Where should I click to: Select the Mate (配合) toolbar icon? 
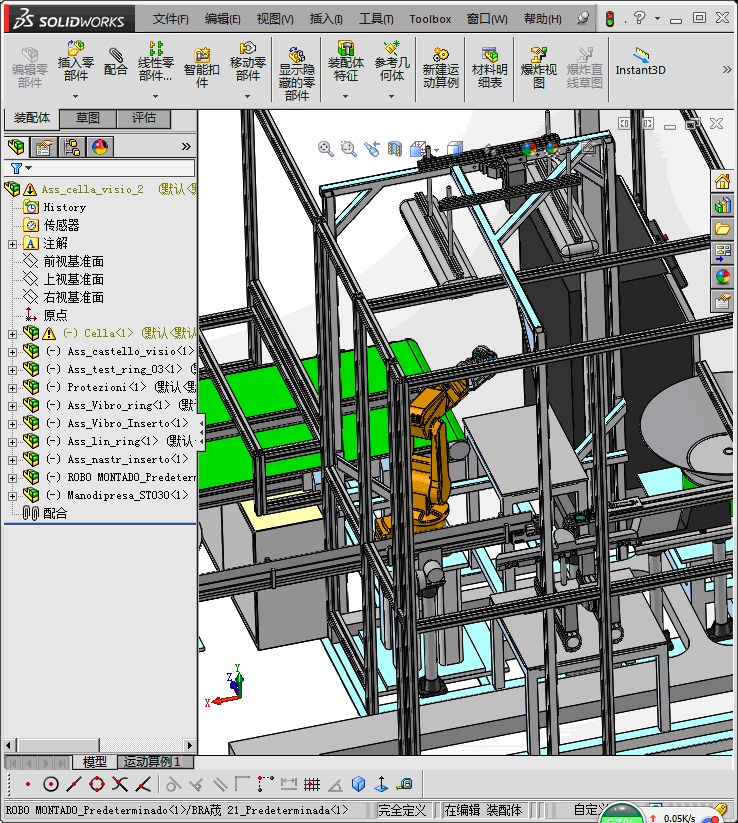(116, 62)
